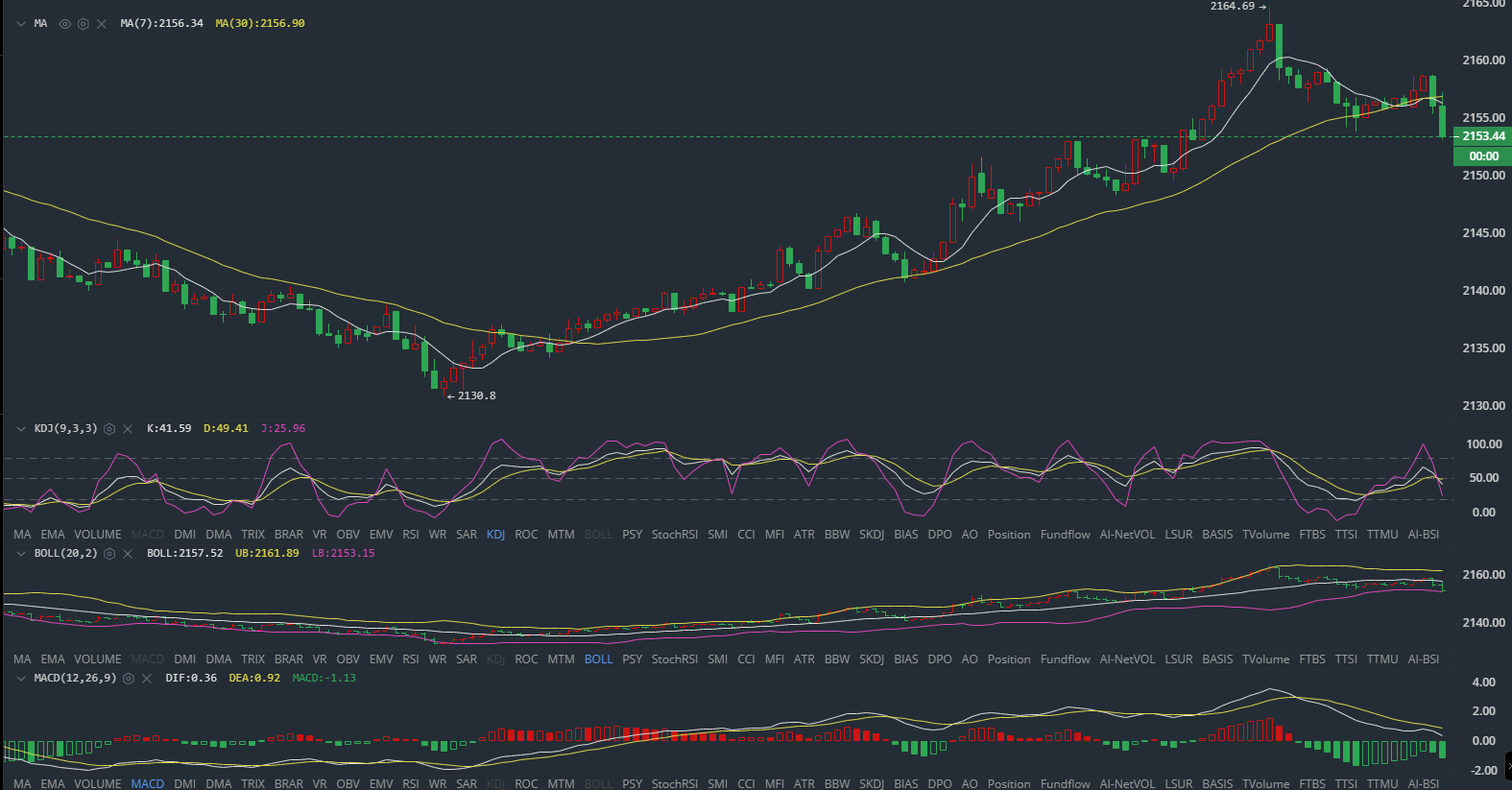Image resolution: width=1512 pixels, height=790 pixels.
Task: Click the DEA:0.92 readout
Action: (254, 678)
